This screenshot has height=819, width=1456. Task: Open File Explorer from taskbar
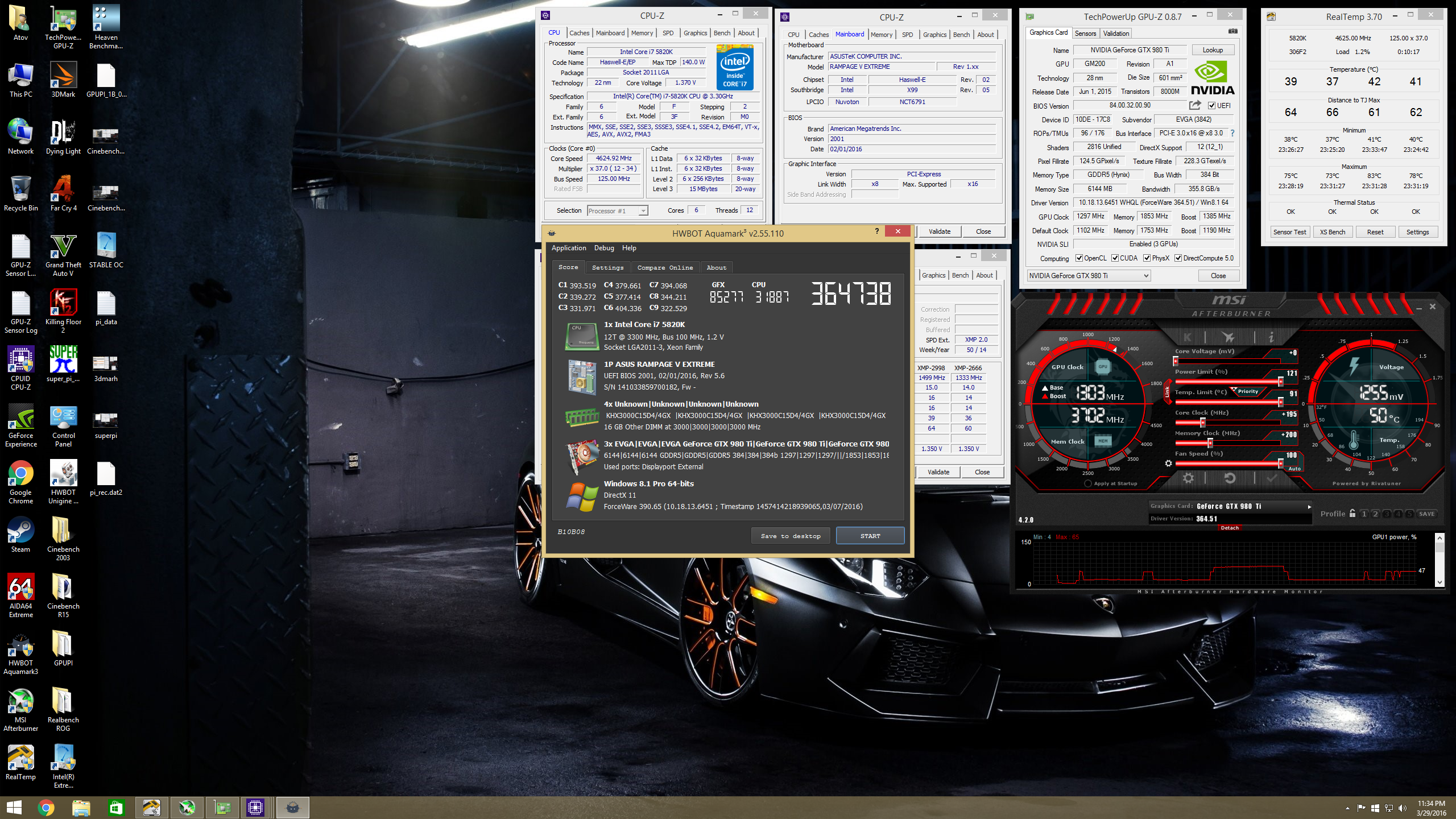tap(81, 808)
